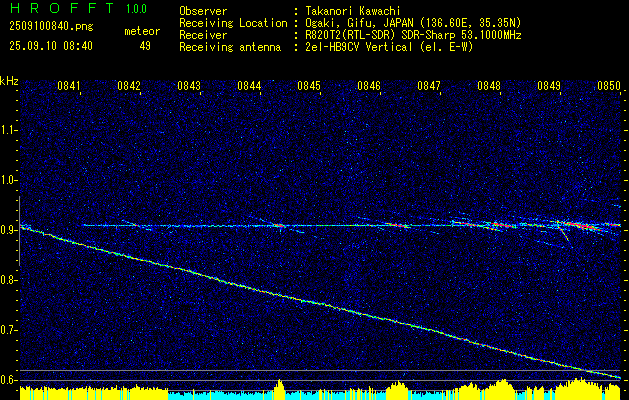Click the HROFFT title text
The width and height of the screenshot is (629, 400).
[x=62, y=9]
